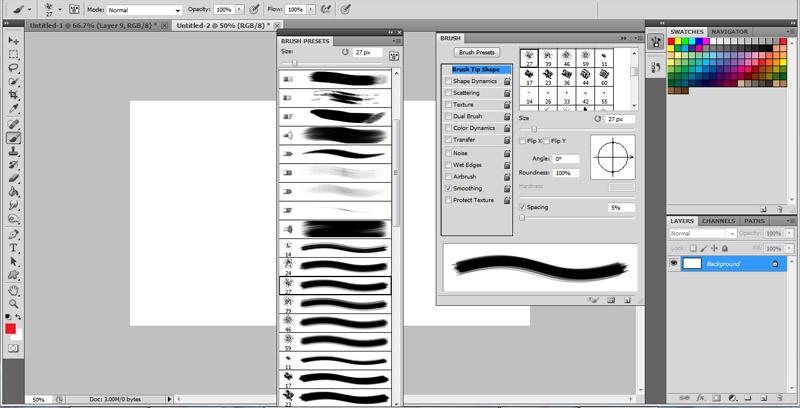Open the Opacity slider arrow in options bar

(x=239, y=10)
